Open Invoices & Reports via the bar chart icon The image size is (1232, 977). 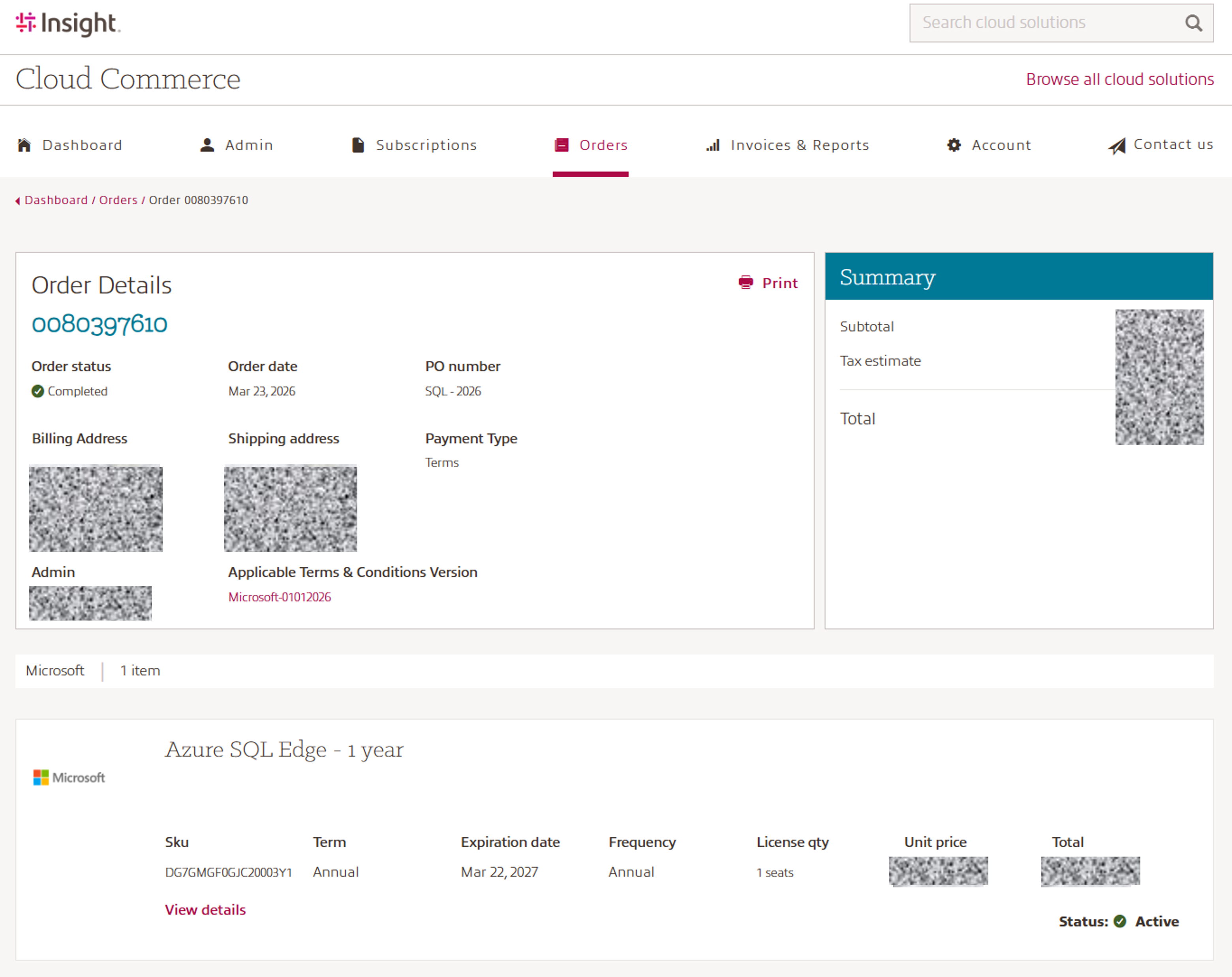click(x=713, y=145)
